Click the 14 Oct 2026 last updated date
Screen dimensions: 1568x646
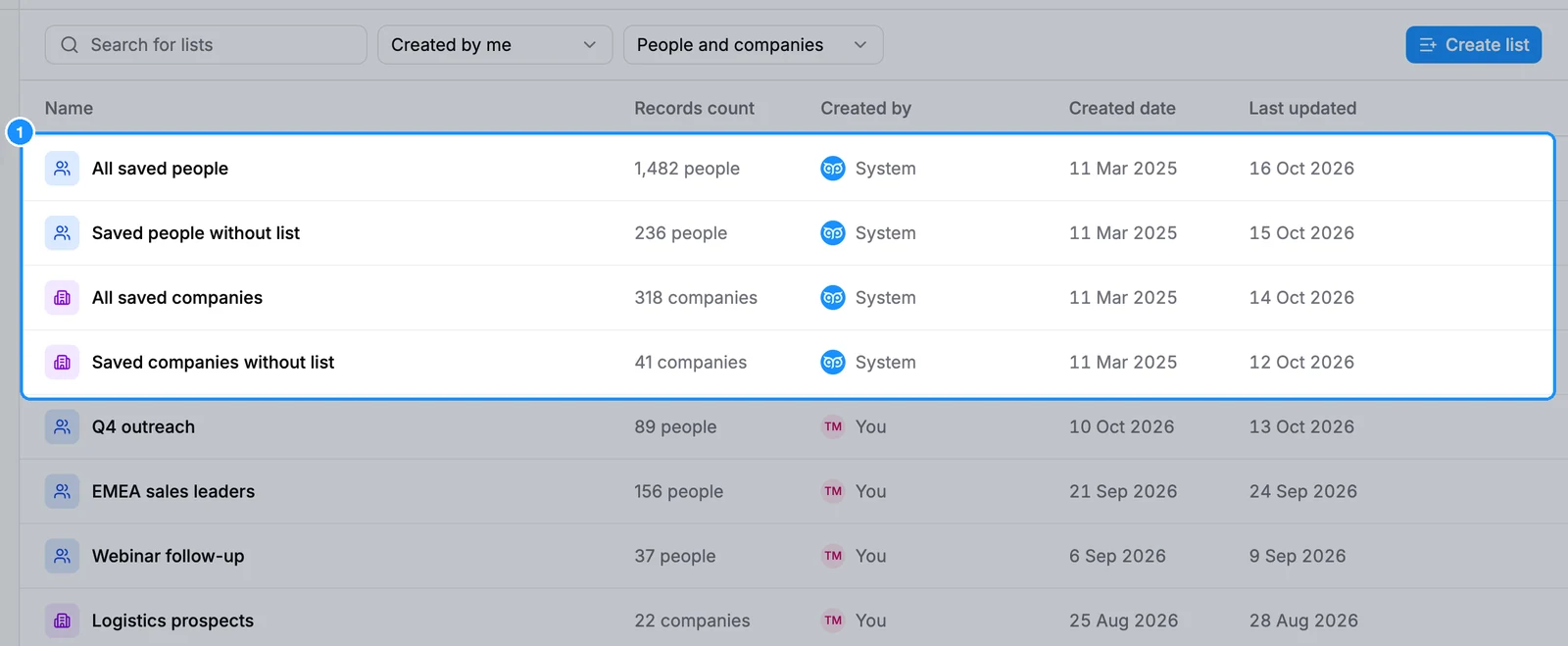pos(1301,298)
